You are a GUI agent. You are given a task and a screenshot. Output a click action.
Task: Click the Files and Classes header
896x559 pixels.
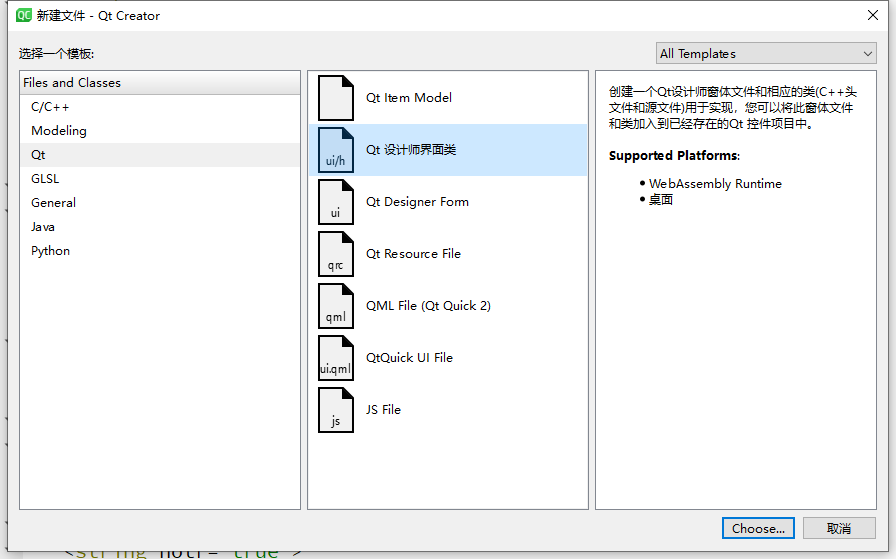160,83
